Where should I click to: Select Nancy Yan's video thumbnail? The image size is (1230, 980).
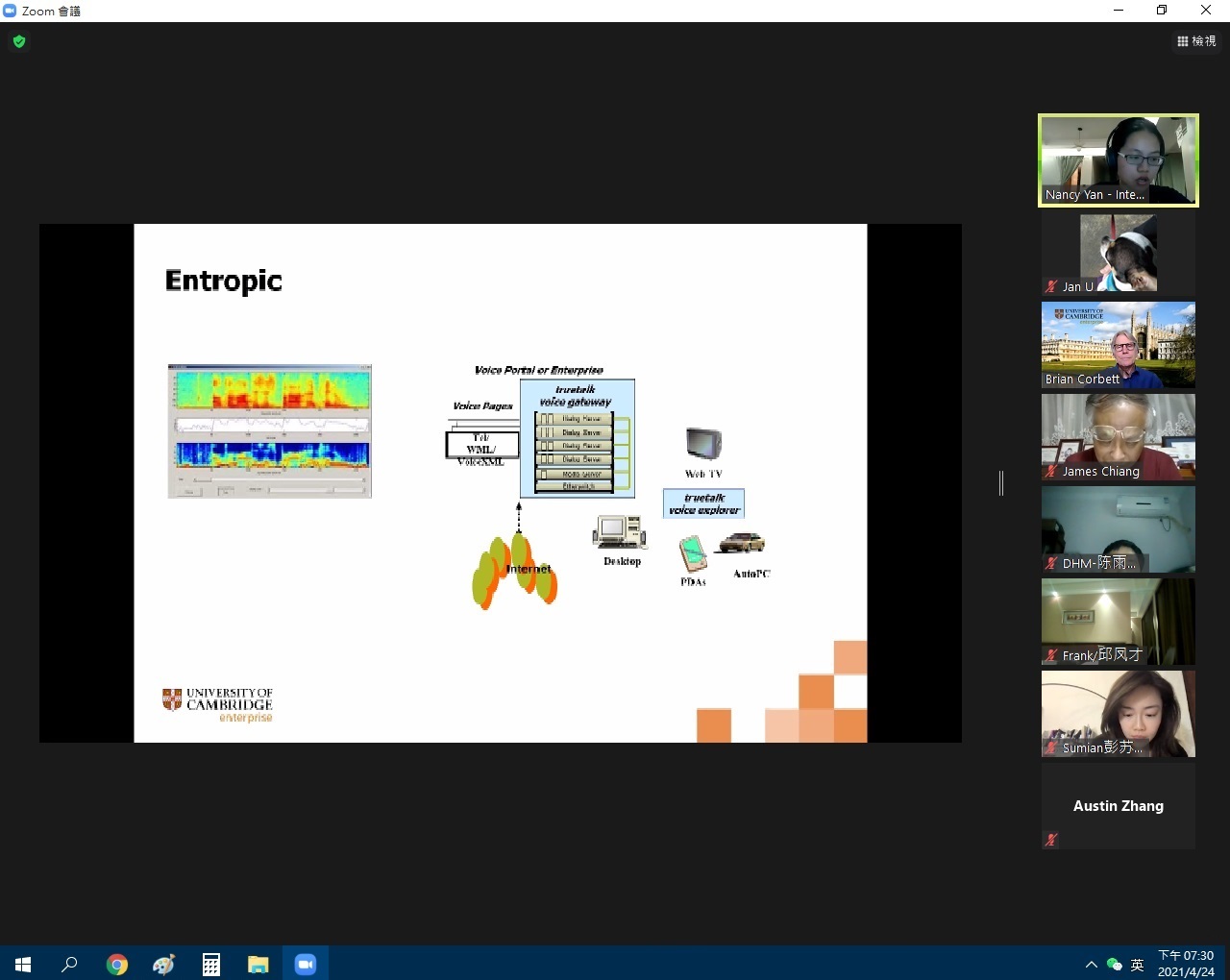[x=1118, y=159]
